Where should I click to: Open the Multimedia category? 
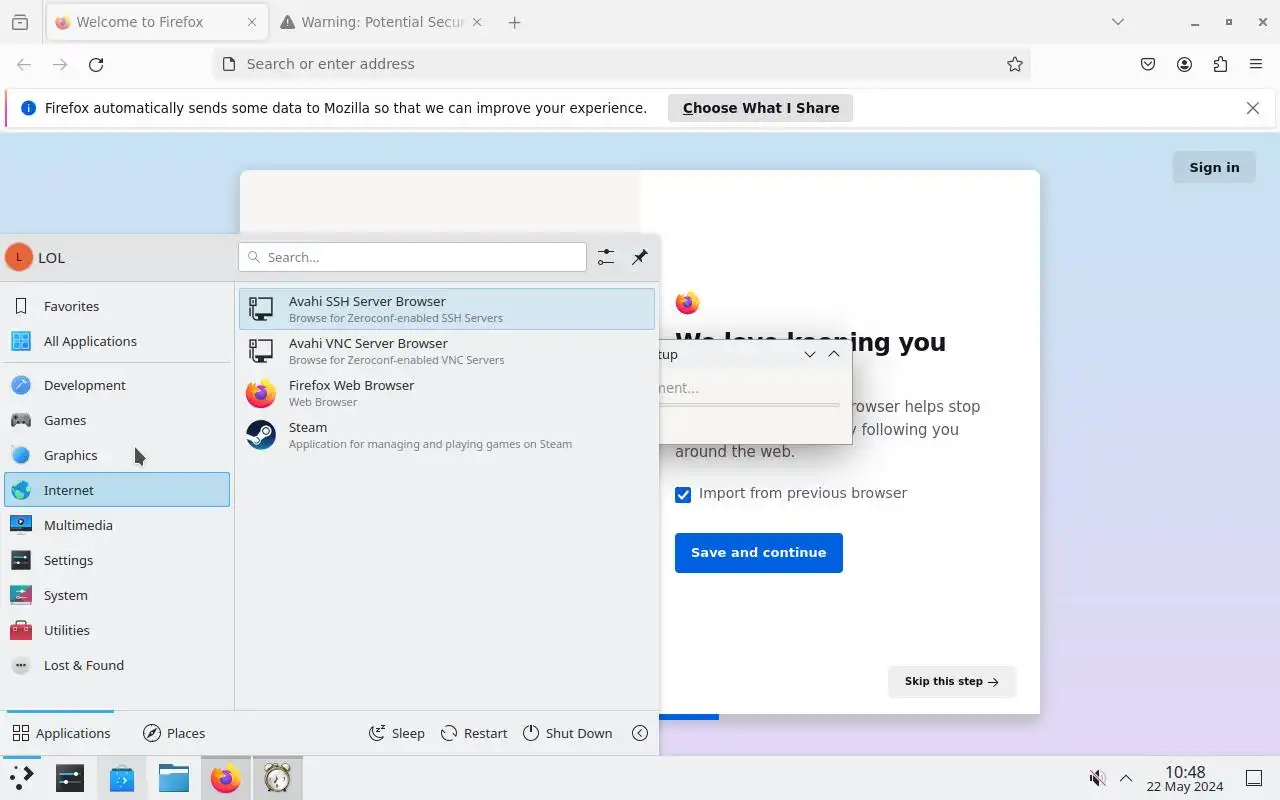click(117, 525)
